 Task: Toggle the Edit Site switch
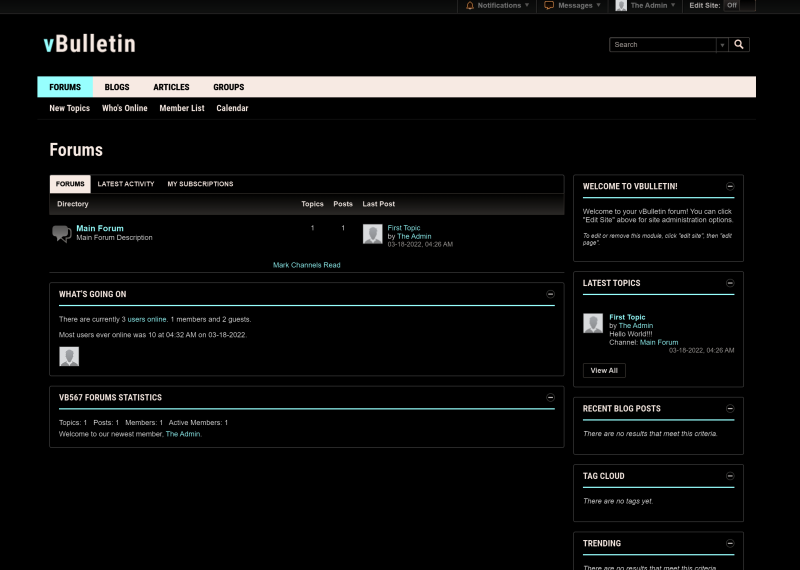click(739, 6)
